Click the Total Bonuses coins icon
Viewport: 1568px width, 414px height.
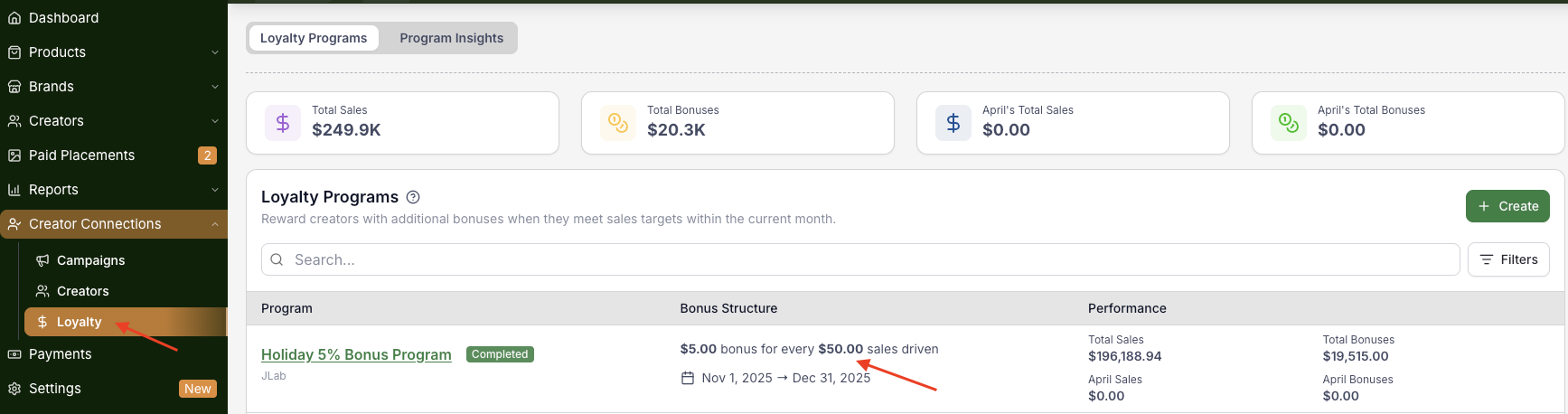(x=618, y=122)
